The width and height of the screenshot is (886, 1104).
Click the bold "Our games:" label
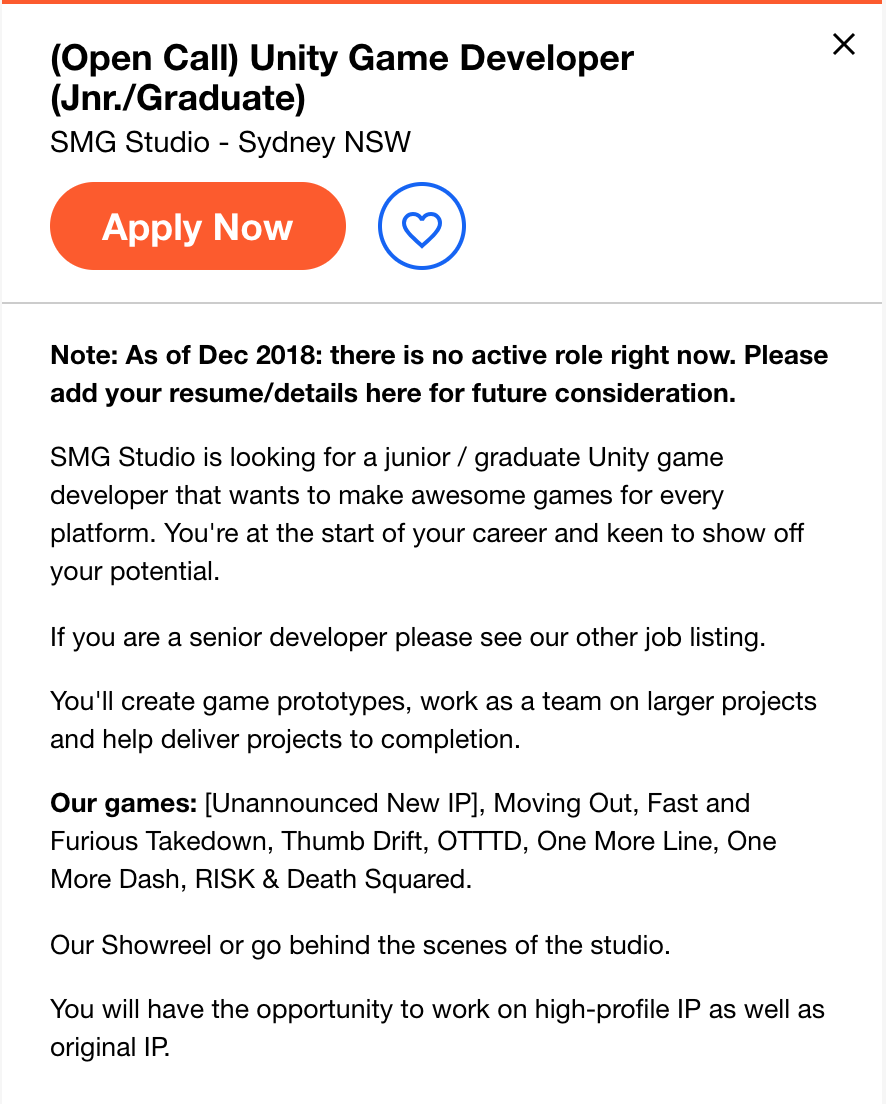click(x=123, y=803)
